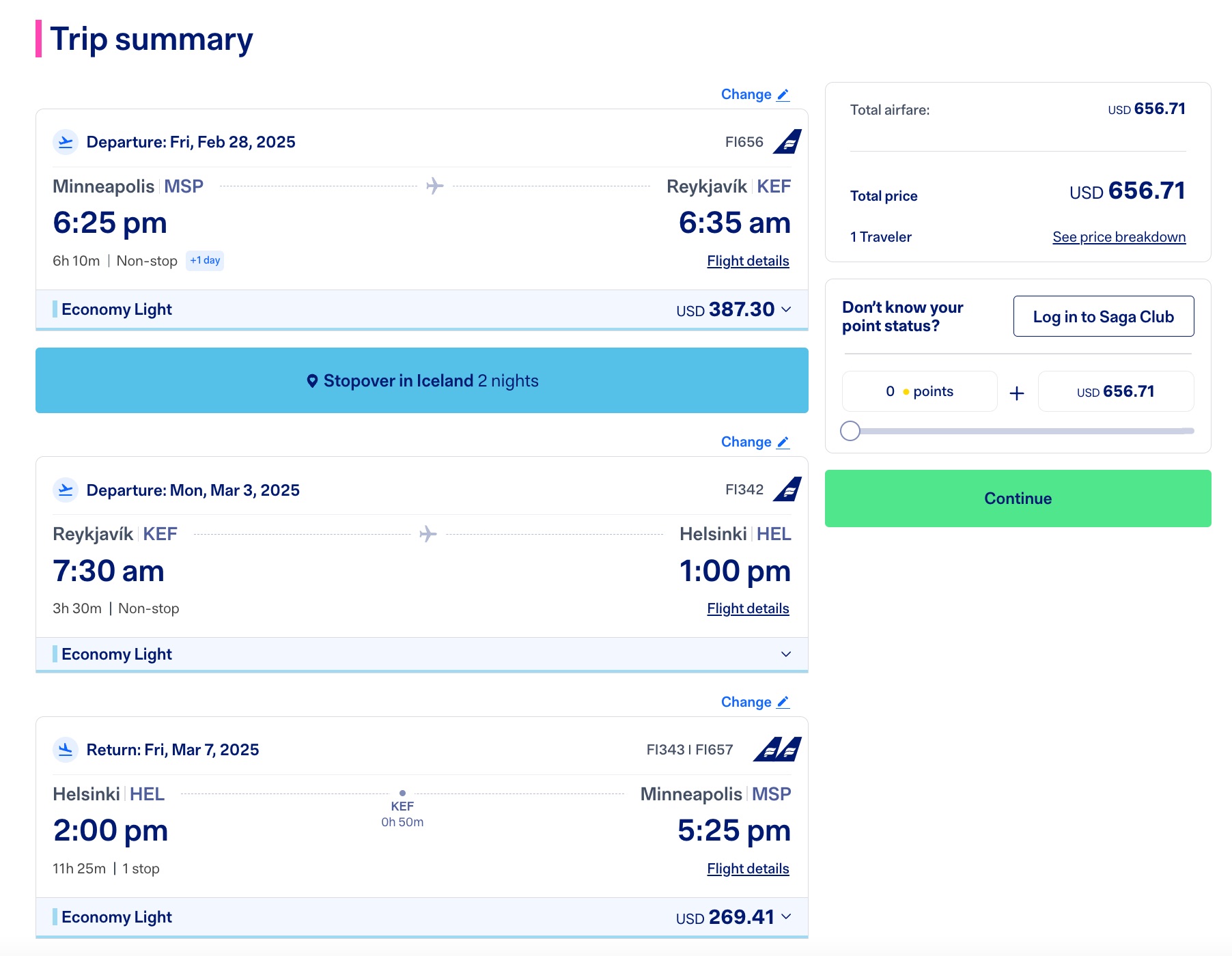Click Change above the Helsinki return flight
The height and width of the screenshot is (956, 1232).
(x=746, y=701)
